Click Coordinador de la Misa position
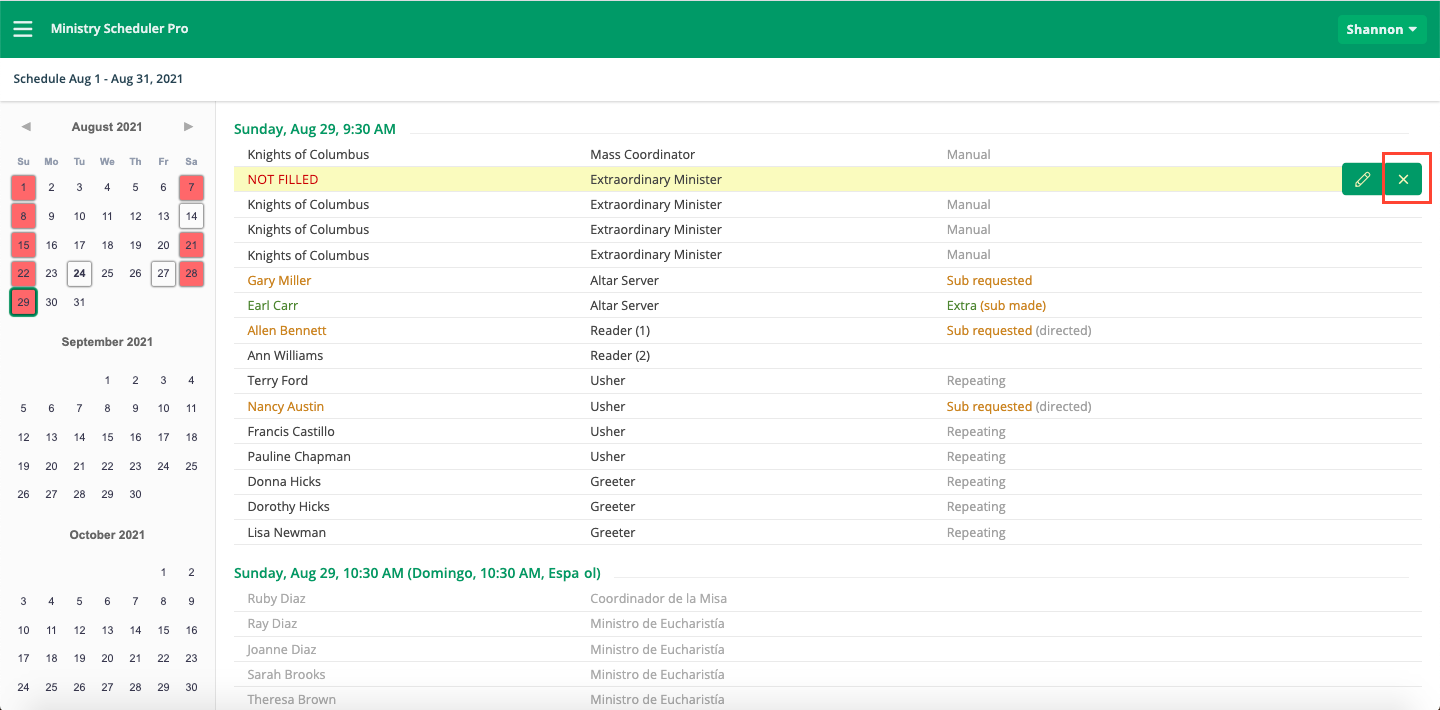Screen dimensions: 1440x710 (658, 598)
